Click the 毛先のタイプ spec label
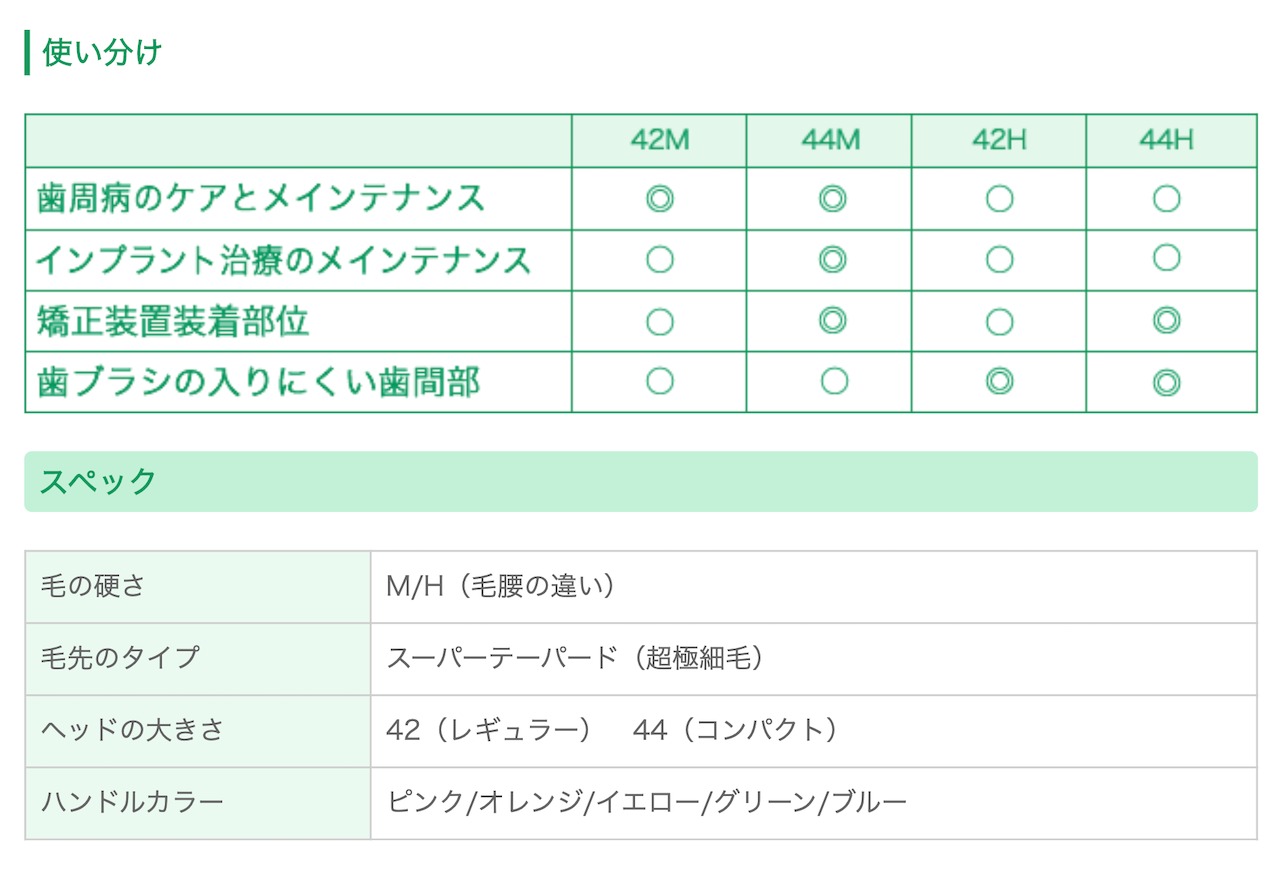 [120, 658]
